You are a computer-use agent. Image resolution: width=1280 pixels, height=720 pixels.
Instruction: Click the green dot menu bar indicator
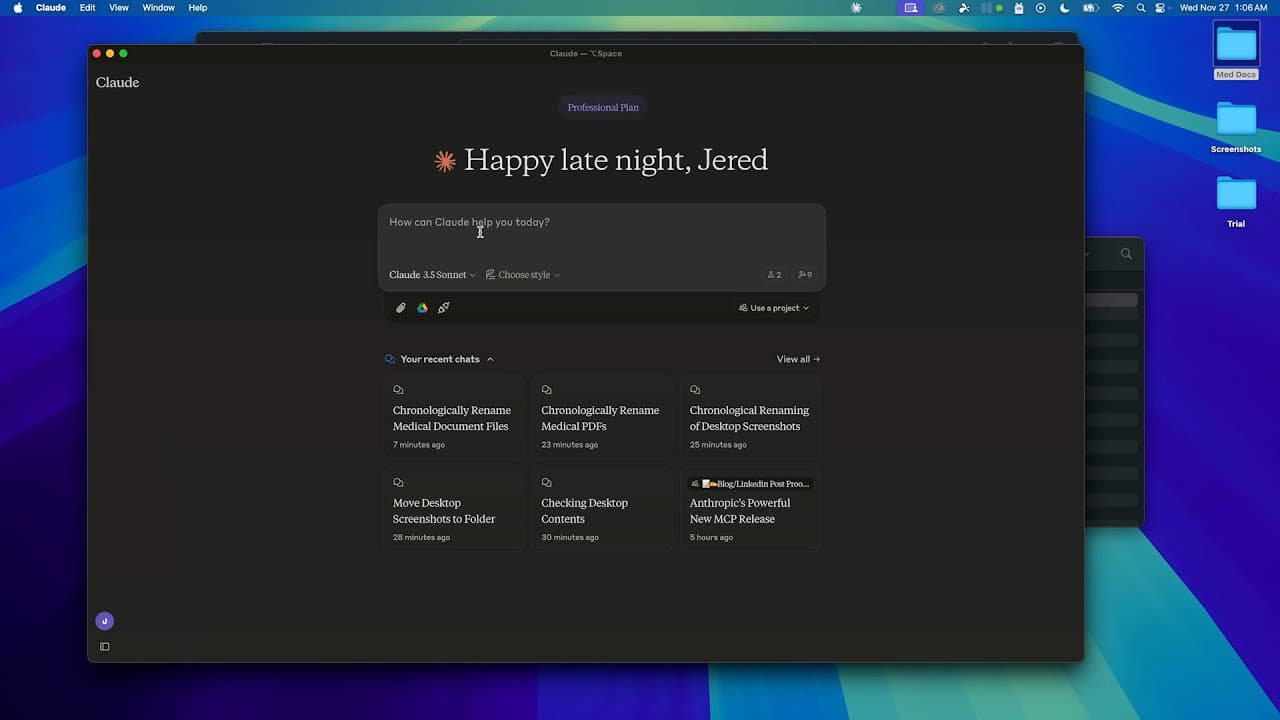pyautogui.click(x=999, y=8)
